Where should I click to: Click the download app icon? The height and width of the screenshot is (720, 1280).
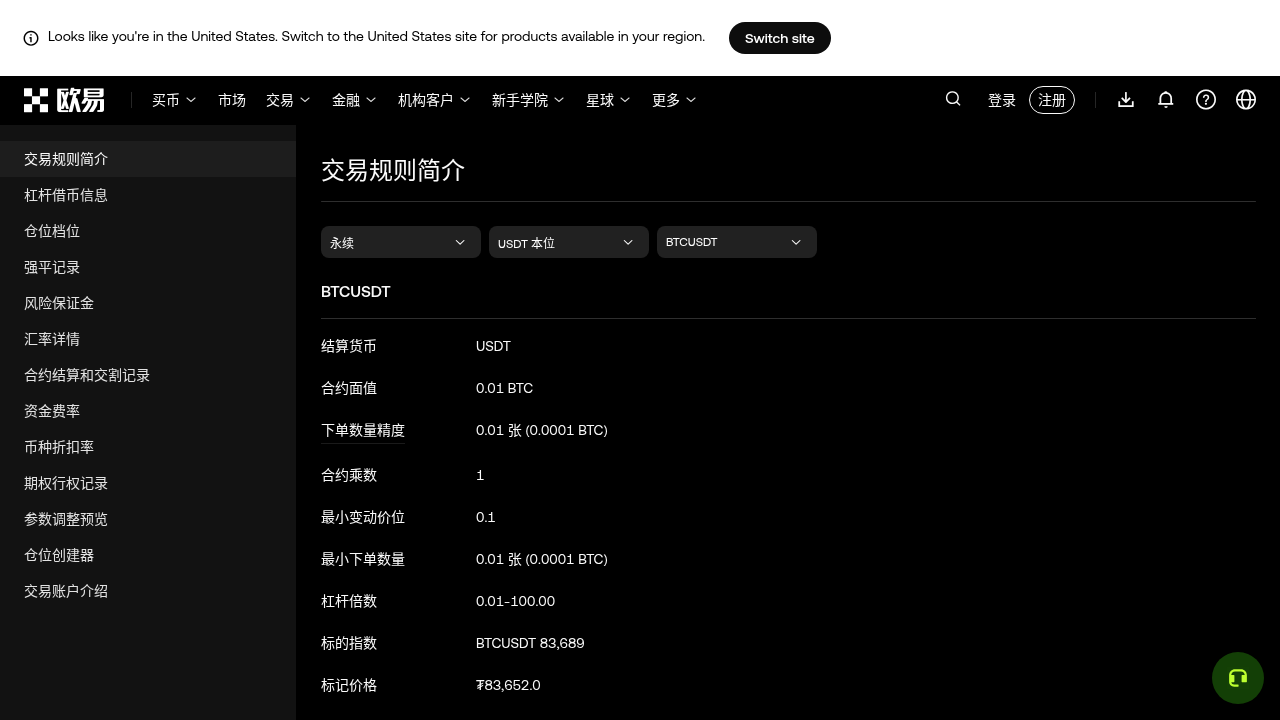pyautogui.click(x=1126, y=100)
